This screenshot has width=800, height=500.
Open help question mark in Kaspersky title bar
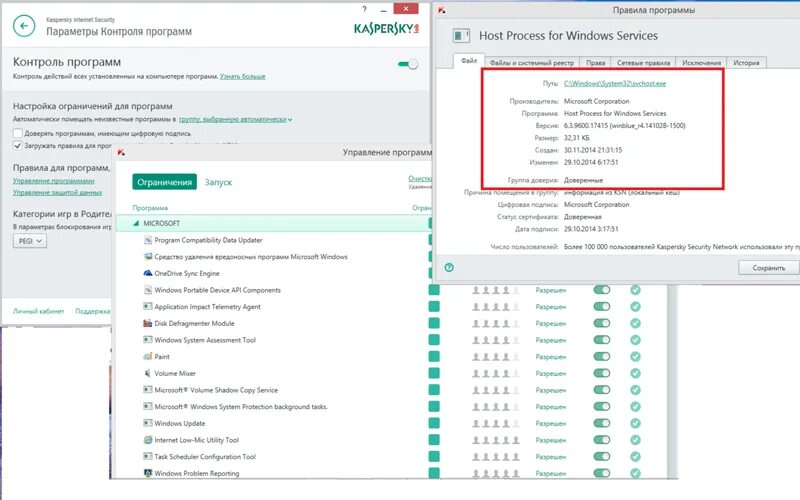364,9
